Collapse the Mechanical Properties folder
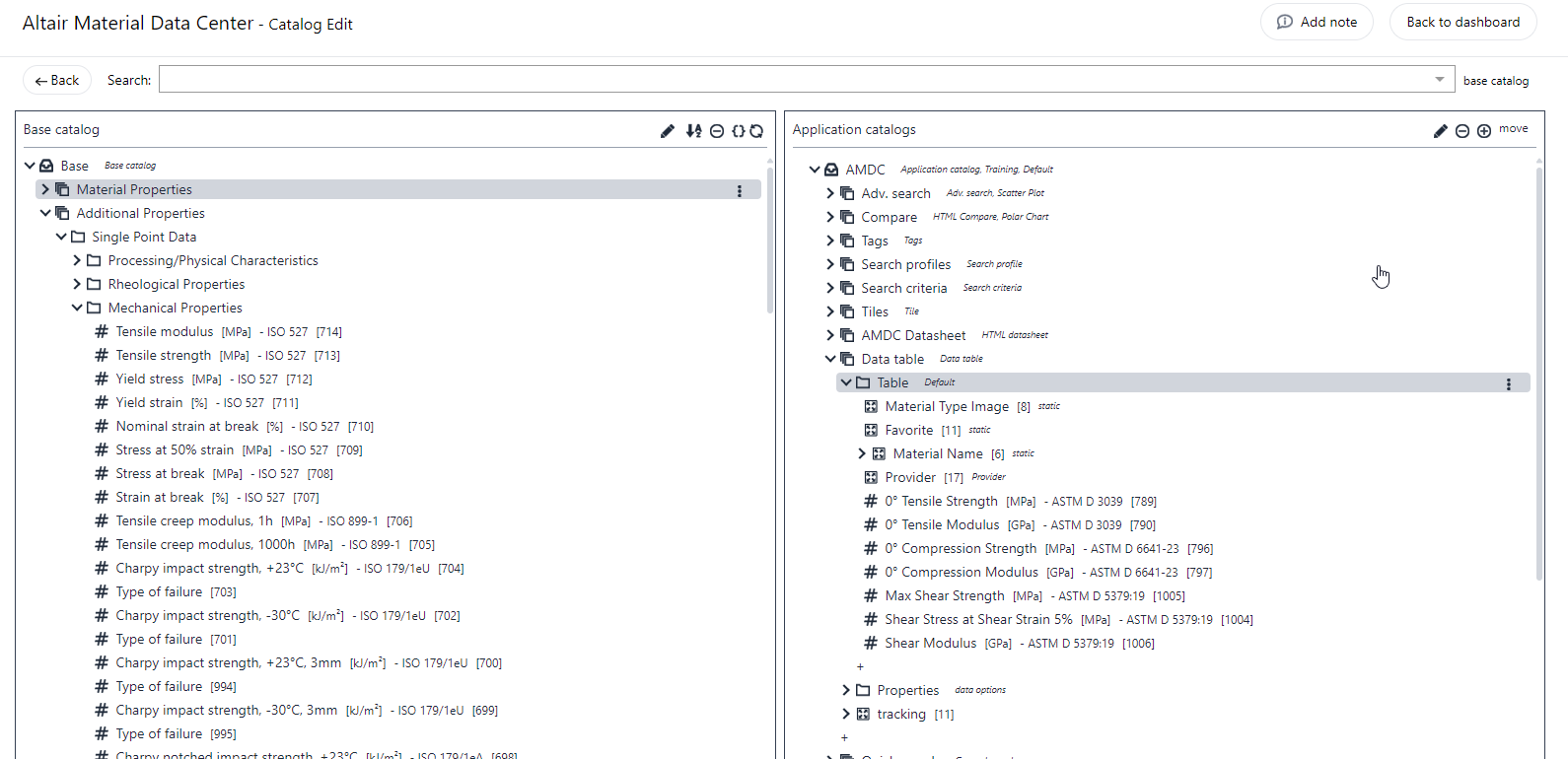 77,308
